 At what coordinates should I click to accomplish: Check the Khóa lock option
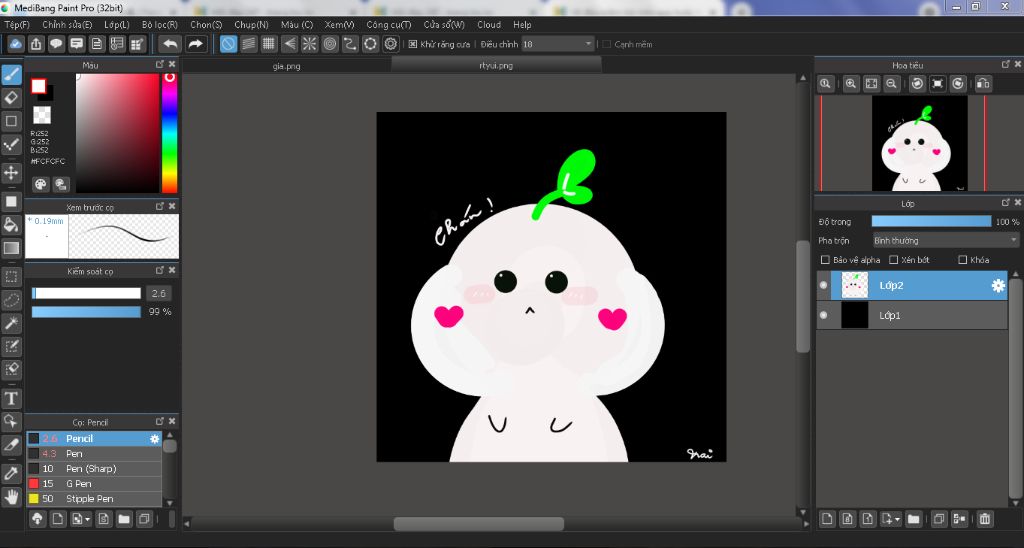point(962,260)
